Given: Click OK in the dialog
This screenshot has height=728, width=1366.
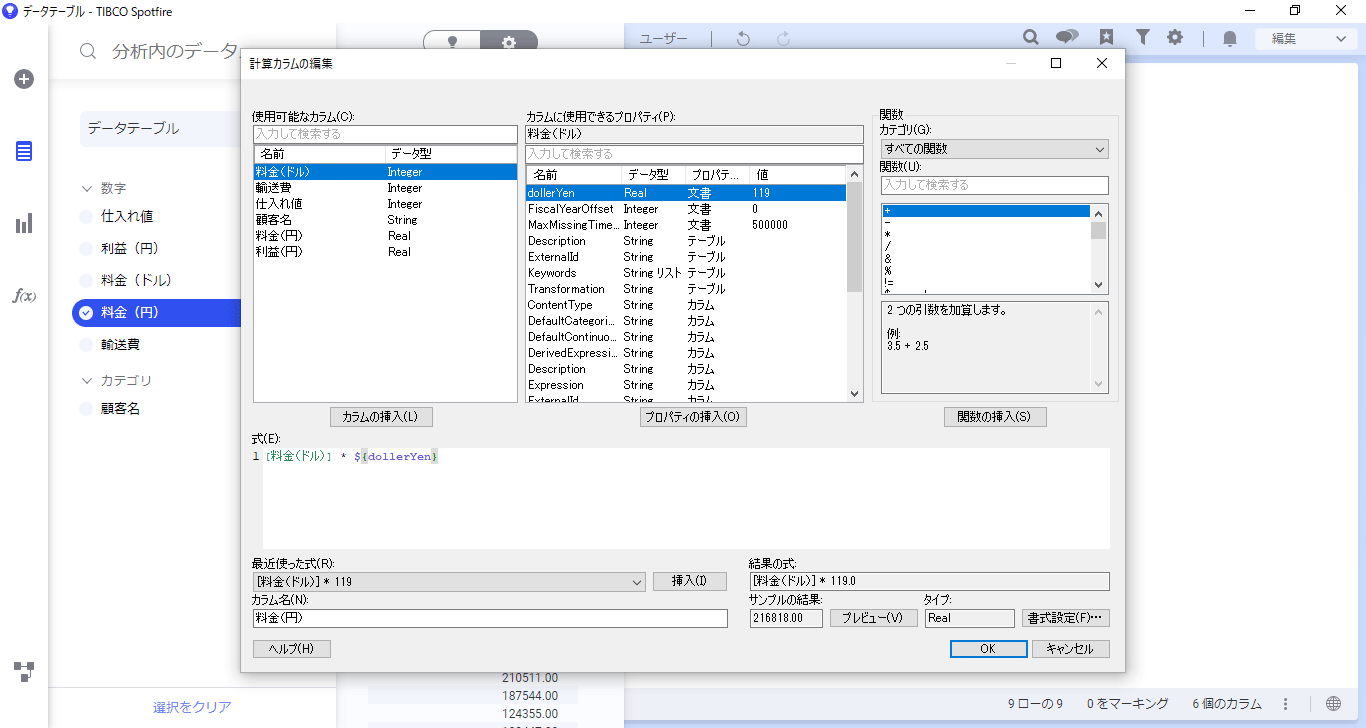Looking at the screenshot, I should (988, 649).
